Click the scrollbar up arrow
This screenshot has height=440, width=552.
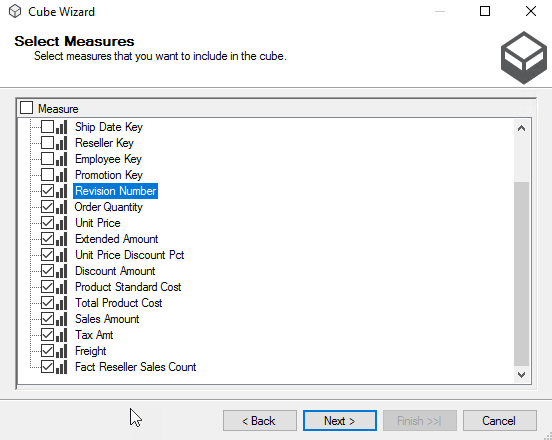521,128
